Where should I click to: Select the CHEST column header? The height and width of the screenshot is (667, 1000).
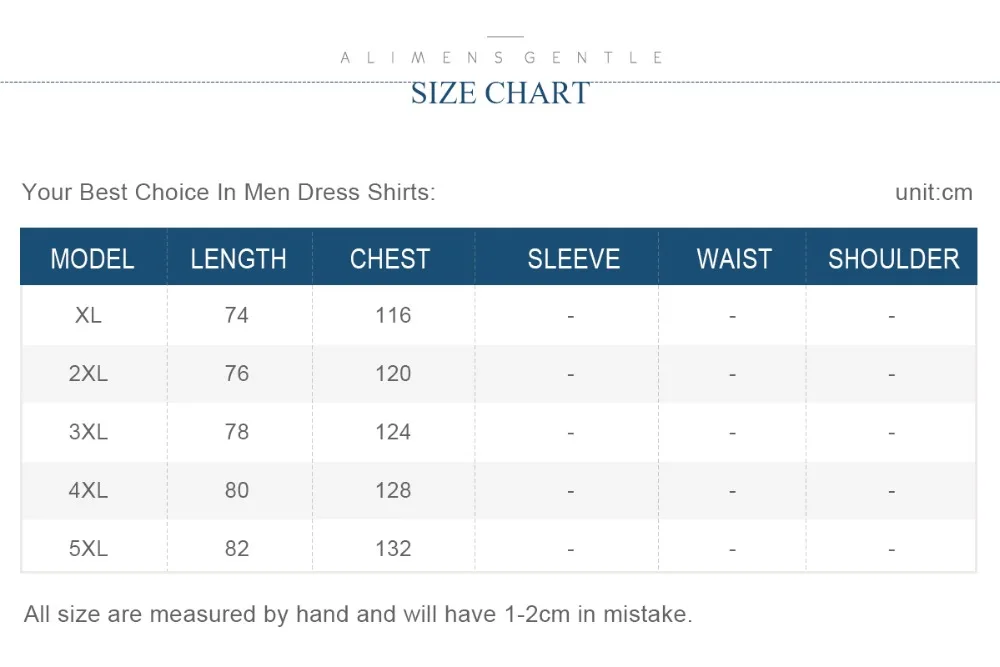390,259
